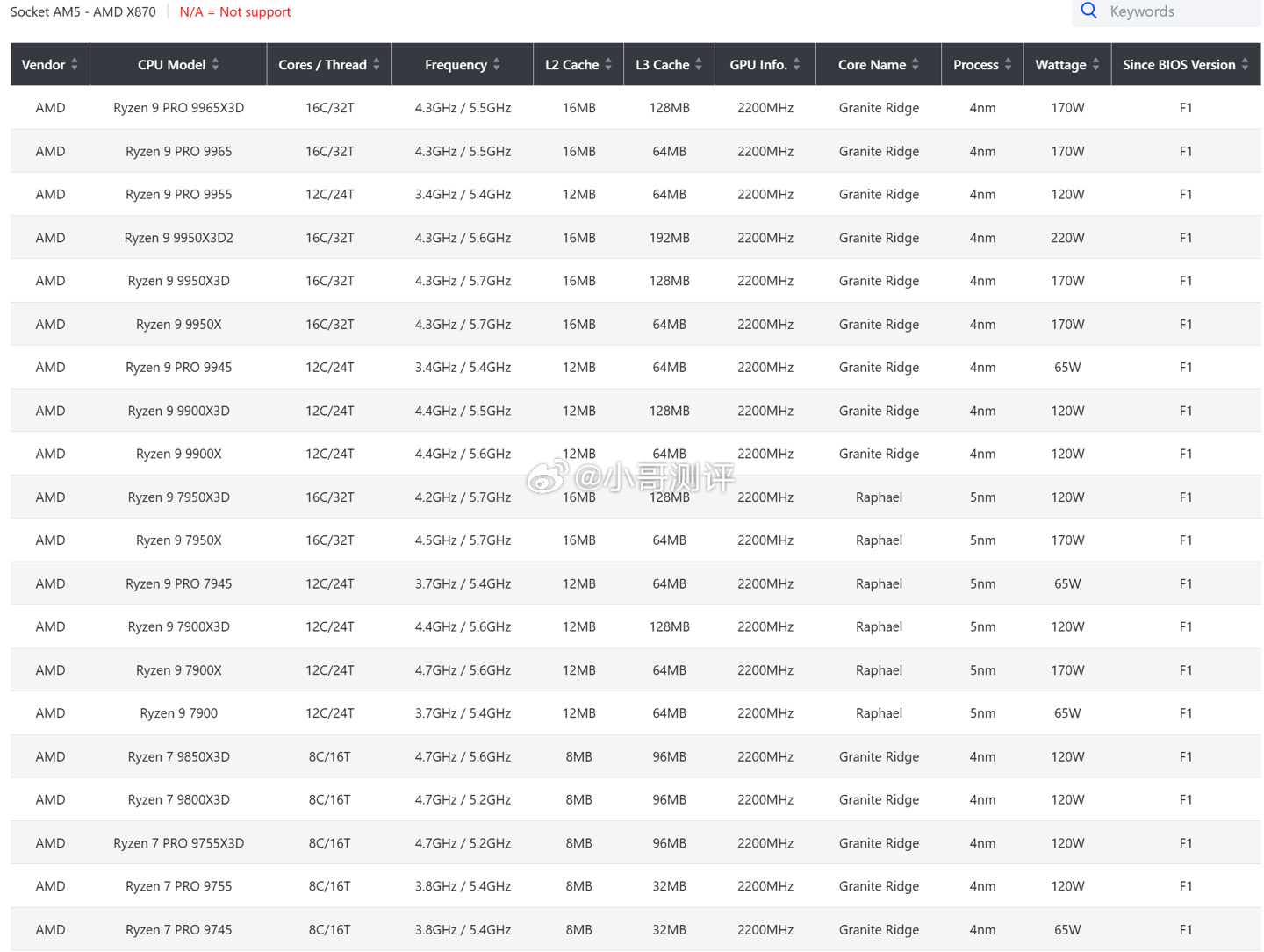Click the L3 Cache sort arrows
The image size is (1264, 952).
(x=699, y=65)
